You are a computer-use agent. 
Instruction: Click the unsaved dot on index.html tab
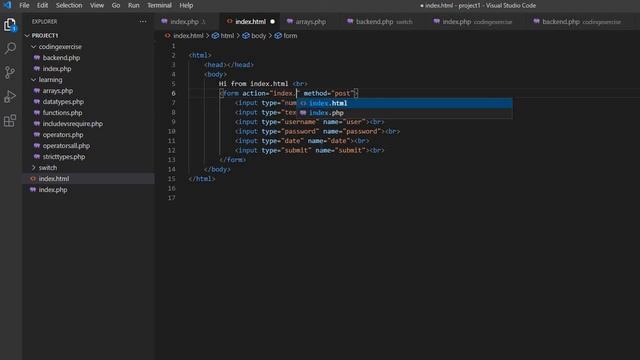[272, 22]
